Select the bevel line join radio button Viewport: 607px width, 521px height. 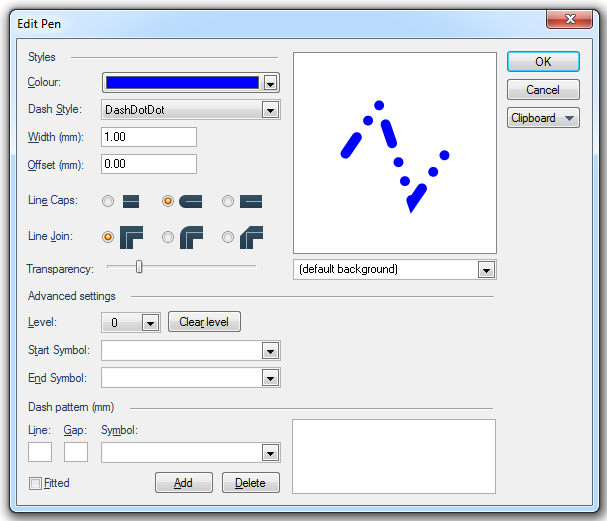228,237
